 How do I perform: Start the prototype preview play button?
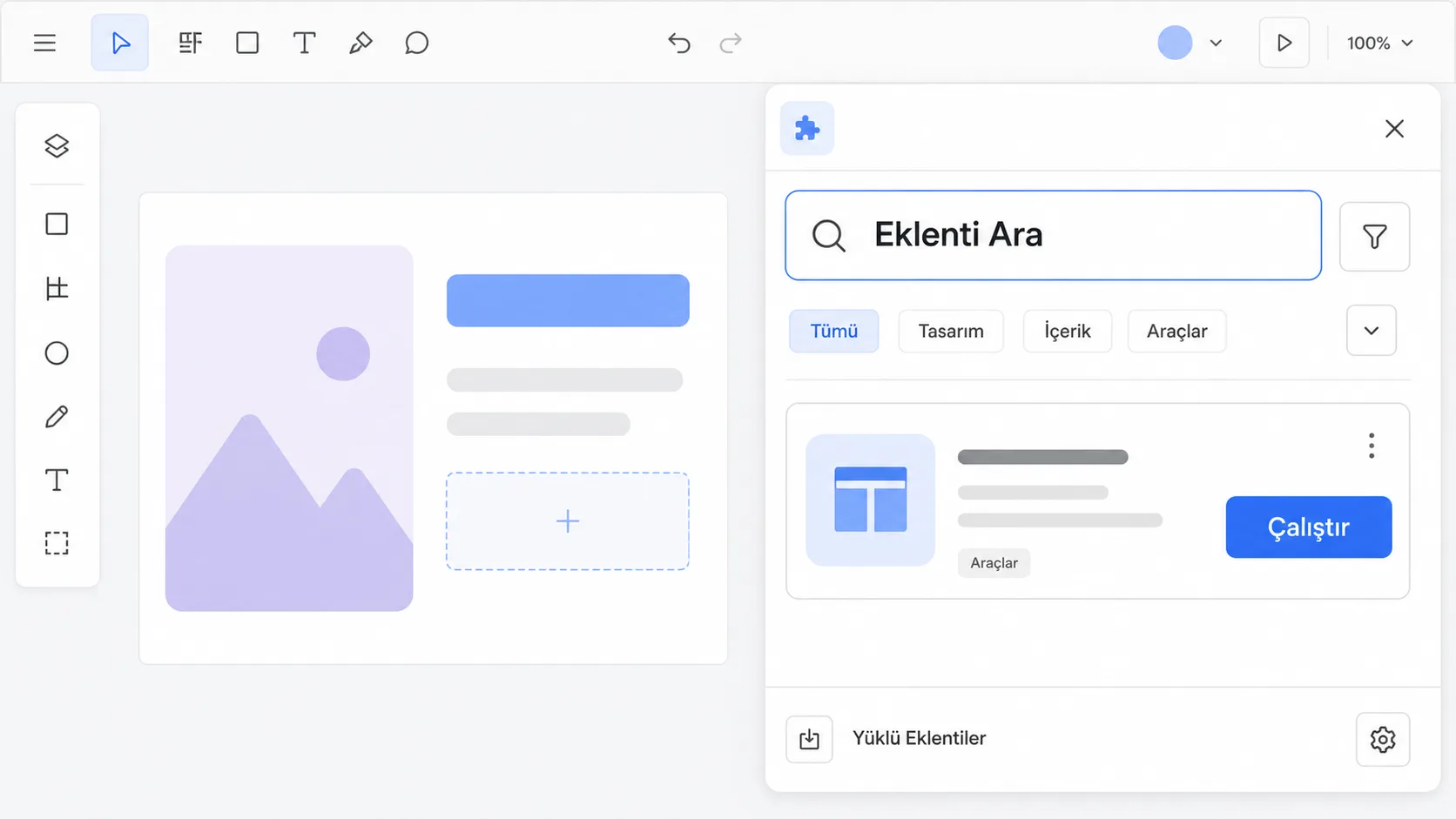[x=1284, y=43]
